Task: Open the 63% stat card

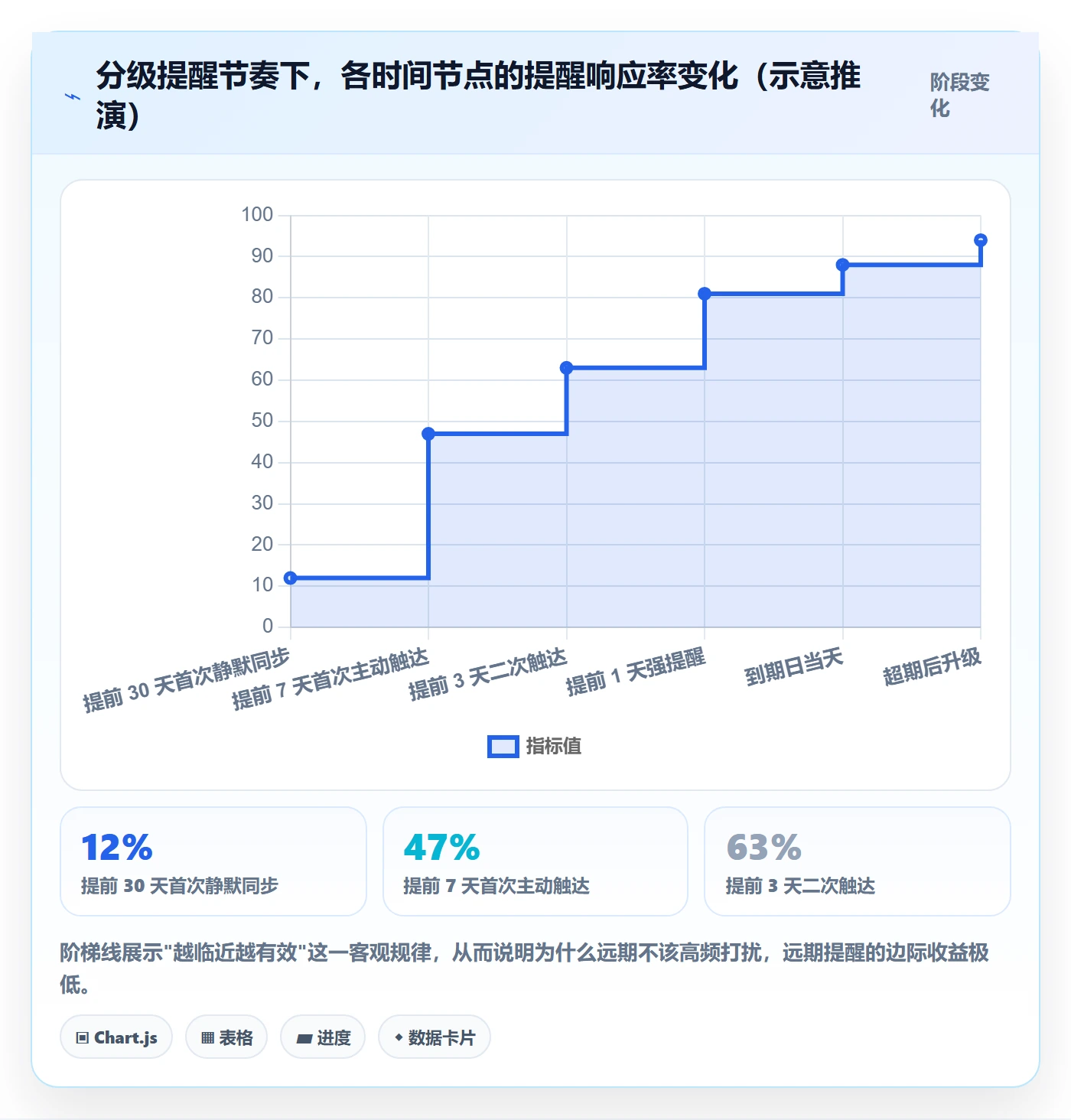Action: tap(858, 861)
